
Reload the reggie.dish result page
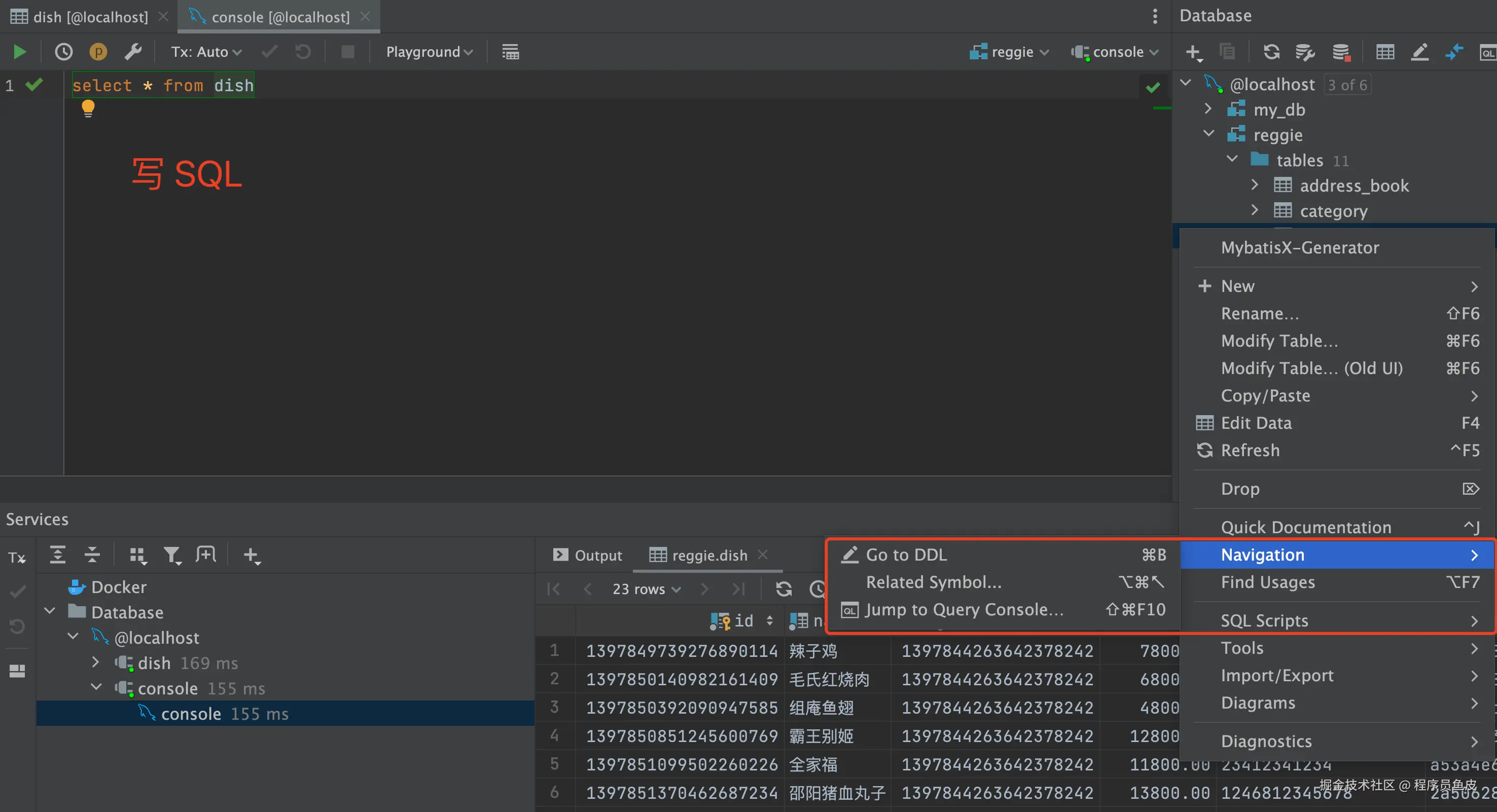783,589
